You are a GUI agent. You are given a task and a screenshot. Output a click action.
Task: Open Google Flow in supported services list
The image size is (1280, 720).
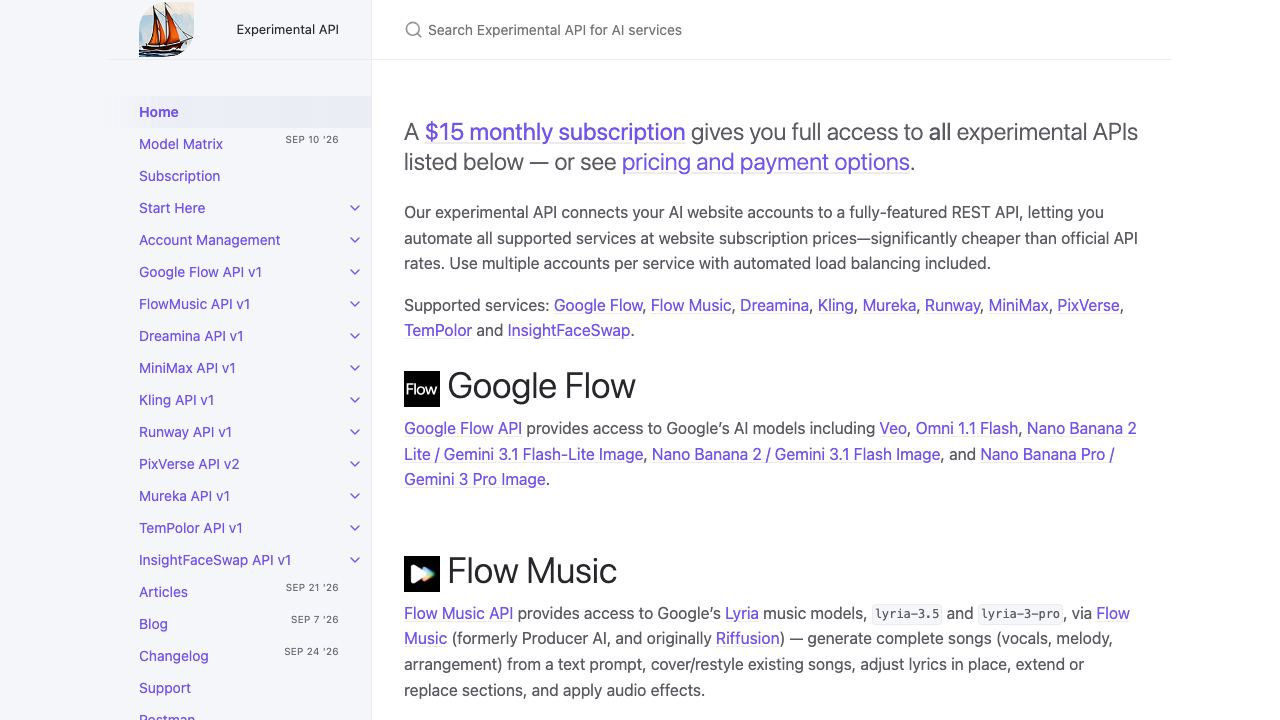point(598,305)
